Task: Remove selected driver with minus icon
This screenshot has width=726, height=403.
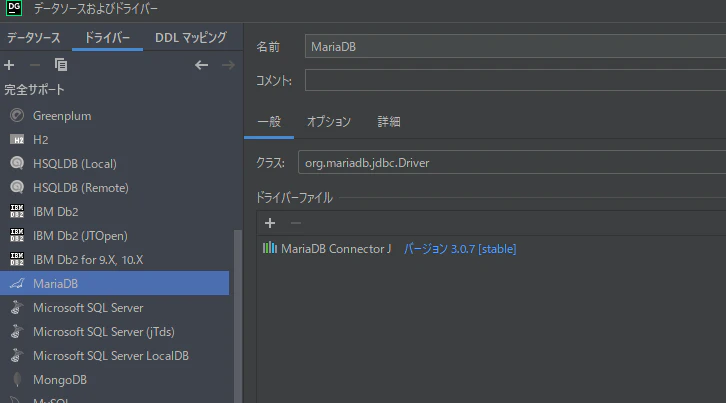Action: pos(35,65)
